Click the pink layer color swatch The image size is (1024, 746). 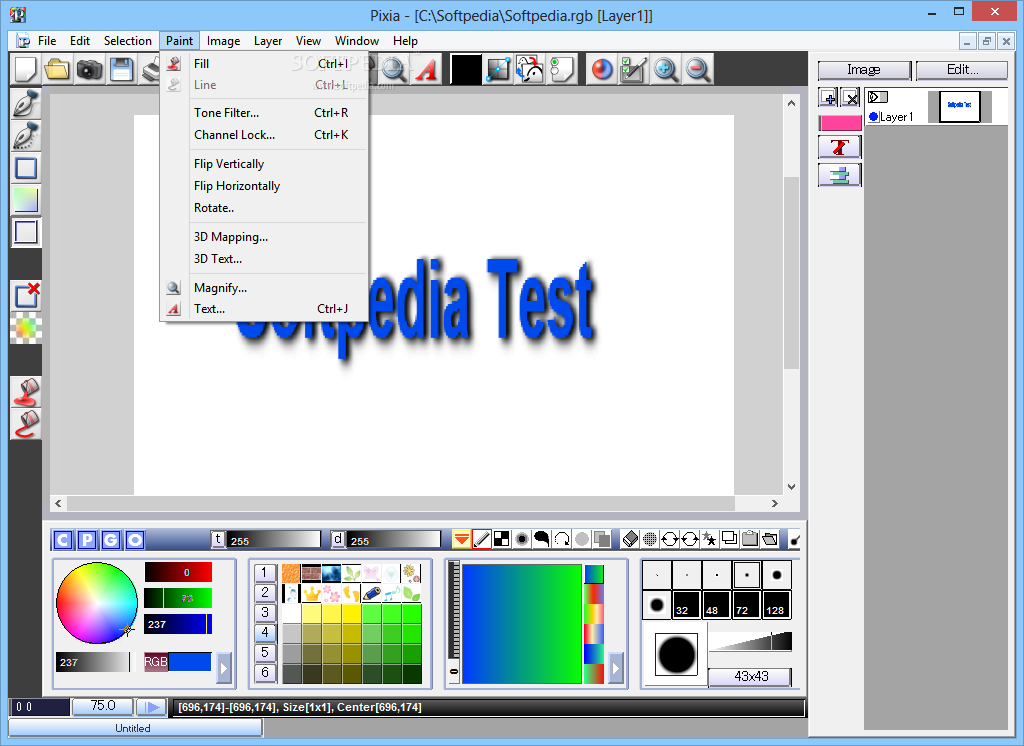click(x=840, y=123)
